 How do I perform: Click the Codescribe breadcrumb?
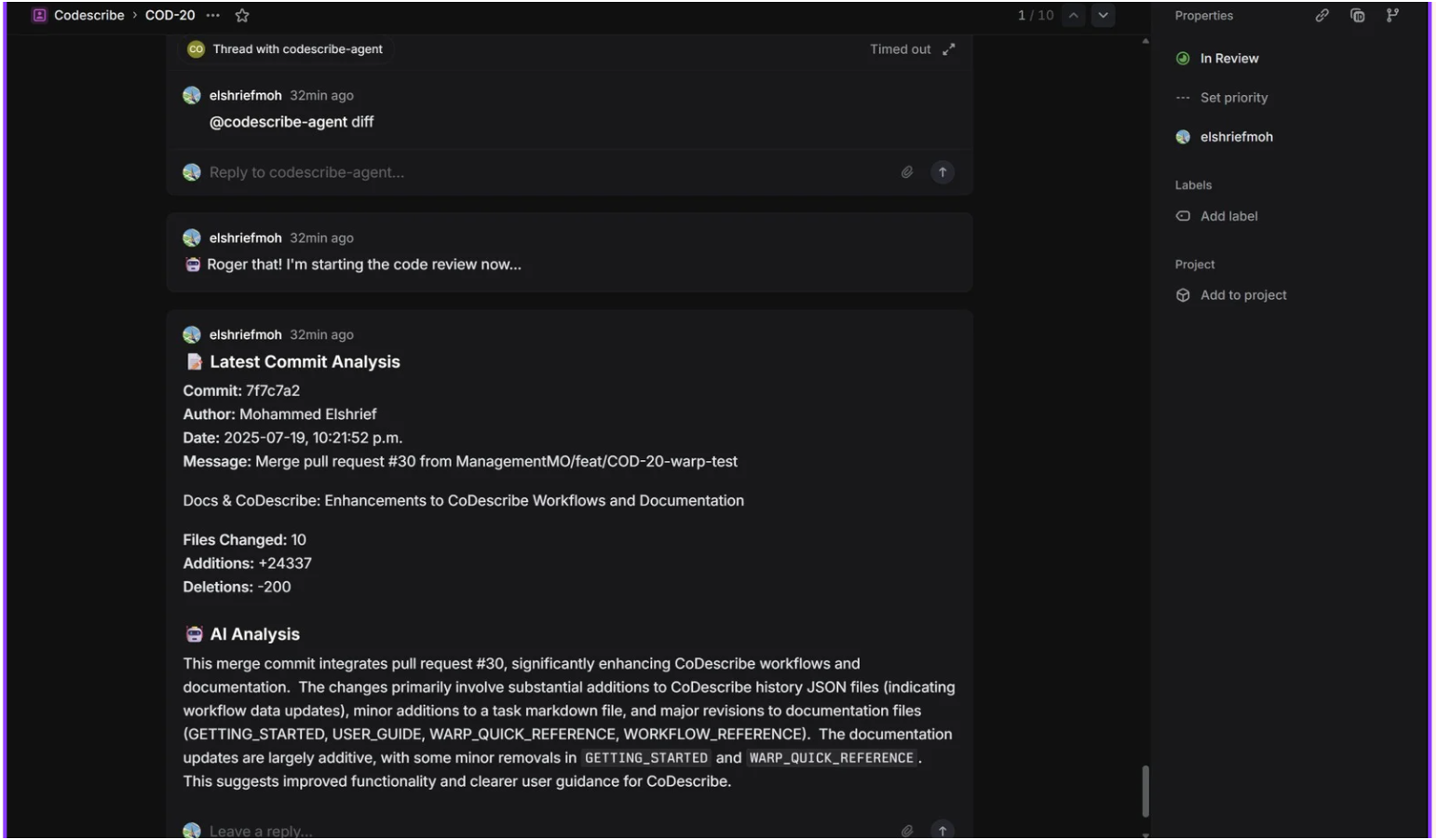(88, 16)
